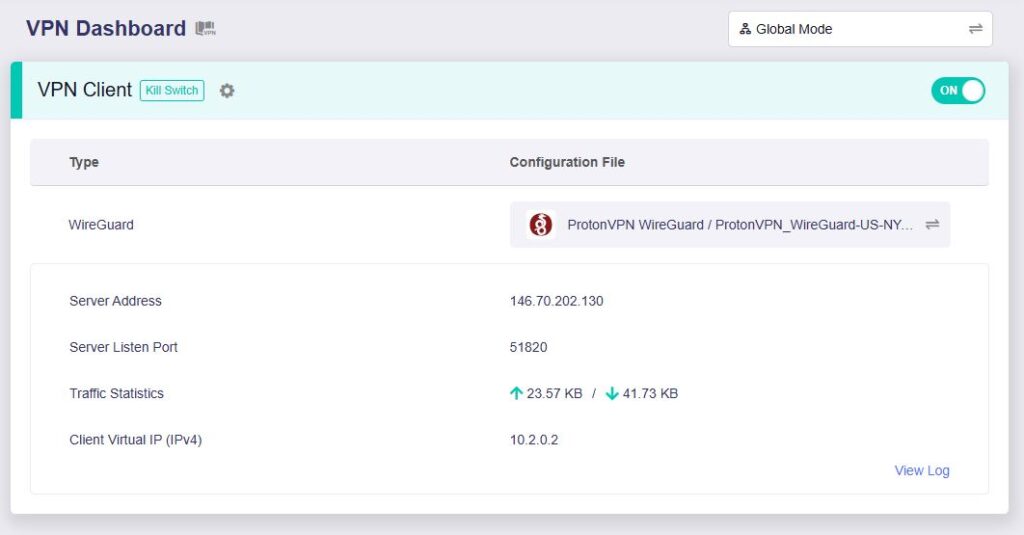Select the port value 51820
Screen dimensions: 1024x535
528,348
